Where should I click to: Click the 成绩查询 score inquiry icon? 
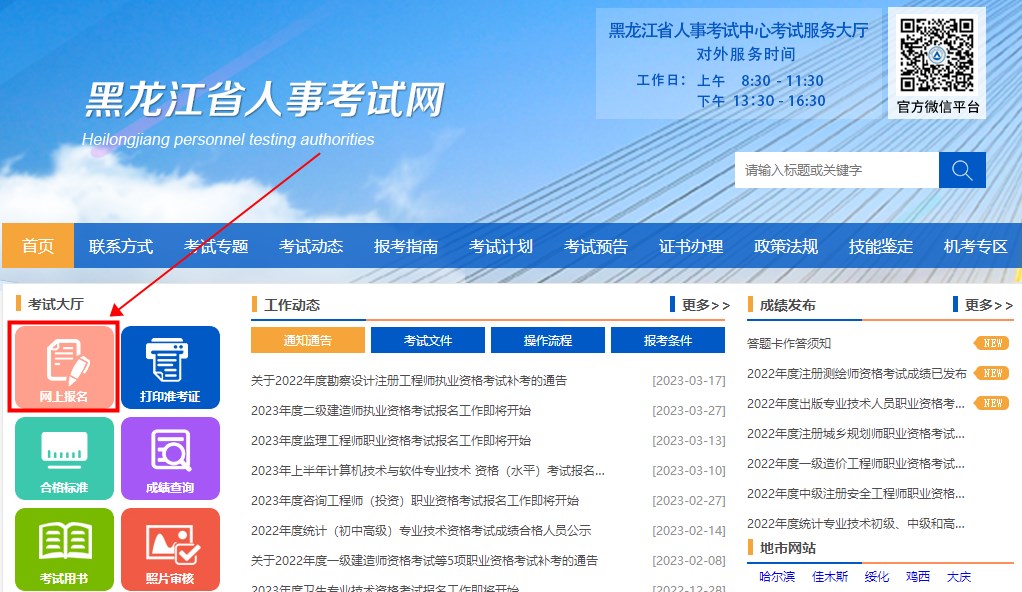(168, 457)
